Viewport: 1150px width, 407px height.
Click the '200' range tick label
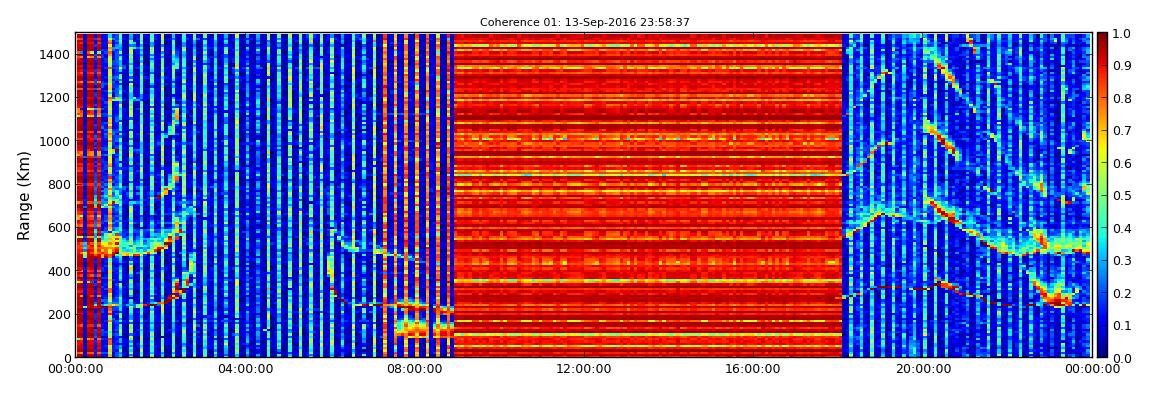(x=59, y=315)
